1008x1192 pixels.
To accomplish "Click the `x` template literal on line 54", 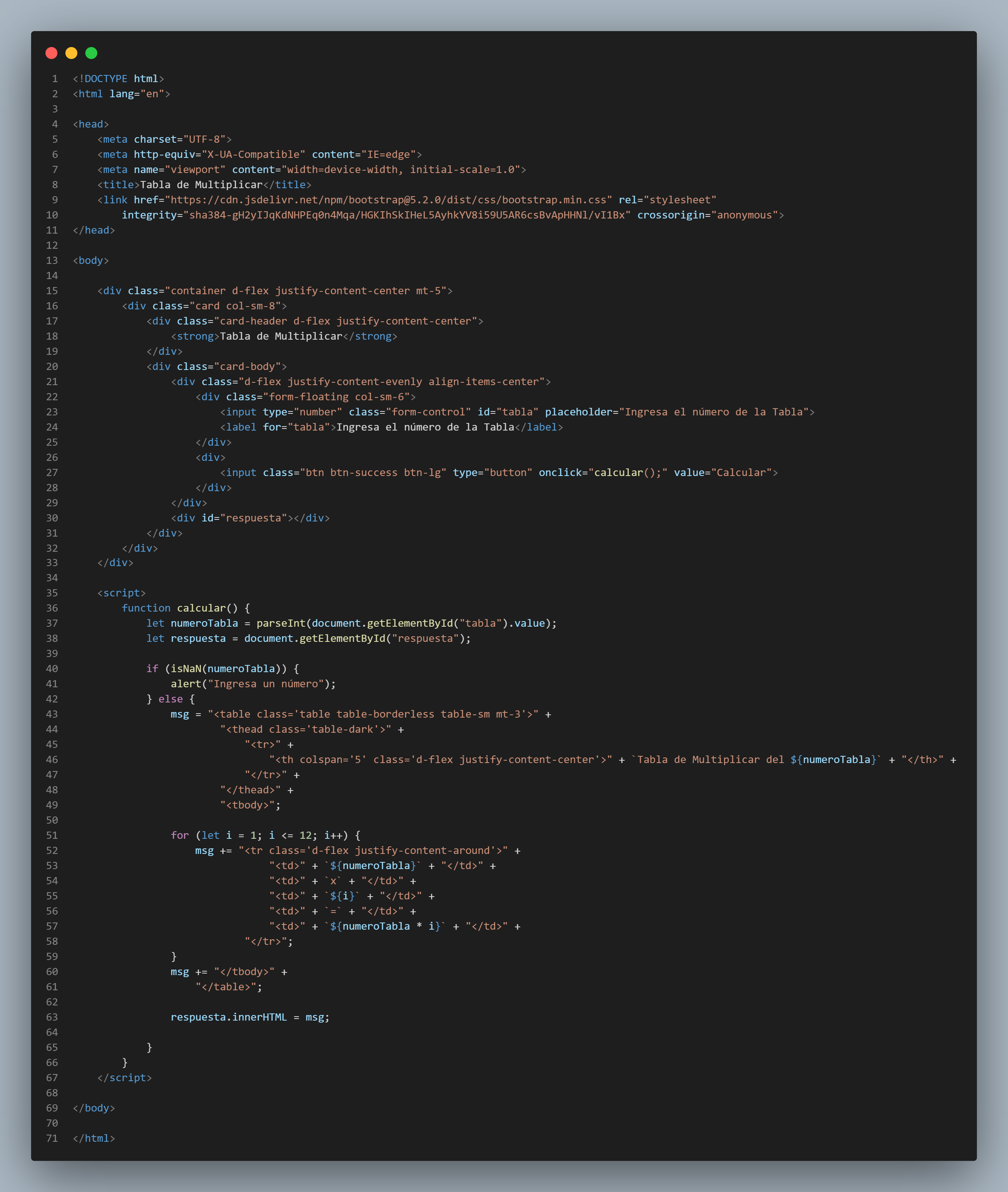I will (x=333, y=881).
